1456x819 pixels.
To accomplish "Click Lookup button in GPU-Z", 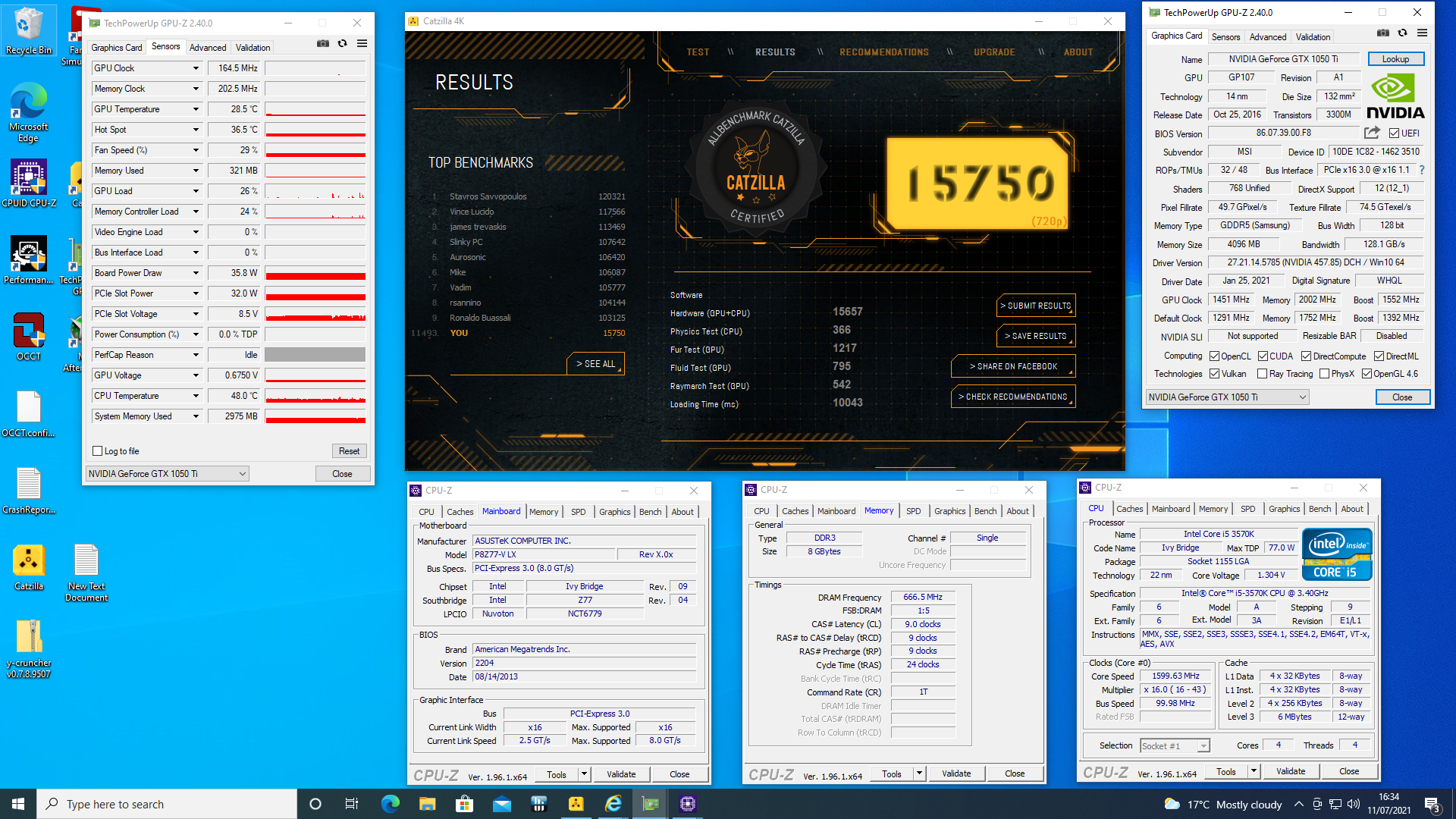I will click(x=1395, y=59).
